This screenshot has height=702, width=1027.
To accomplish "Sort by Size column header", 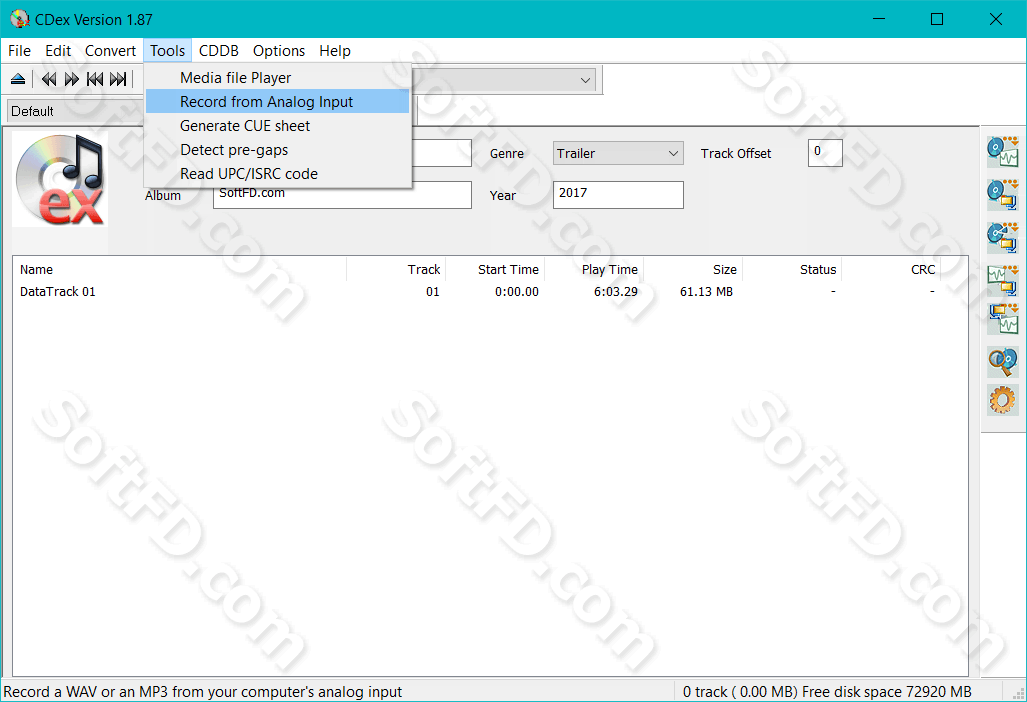I will [692, 270].
